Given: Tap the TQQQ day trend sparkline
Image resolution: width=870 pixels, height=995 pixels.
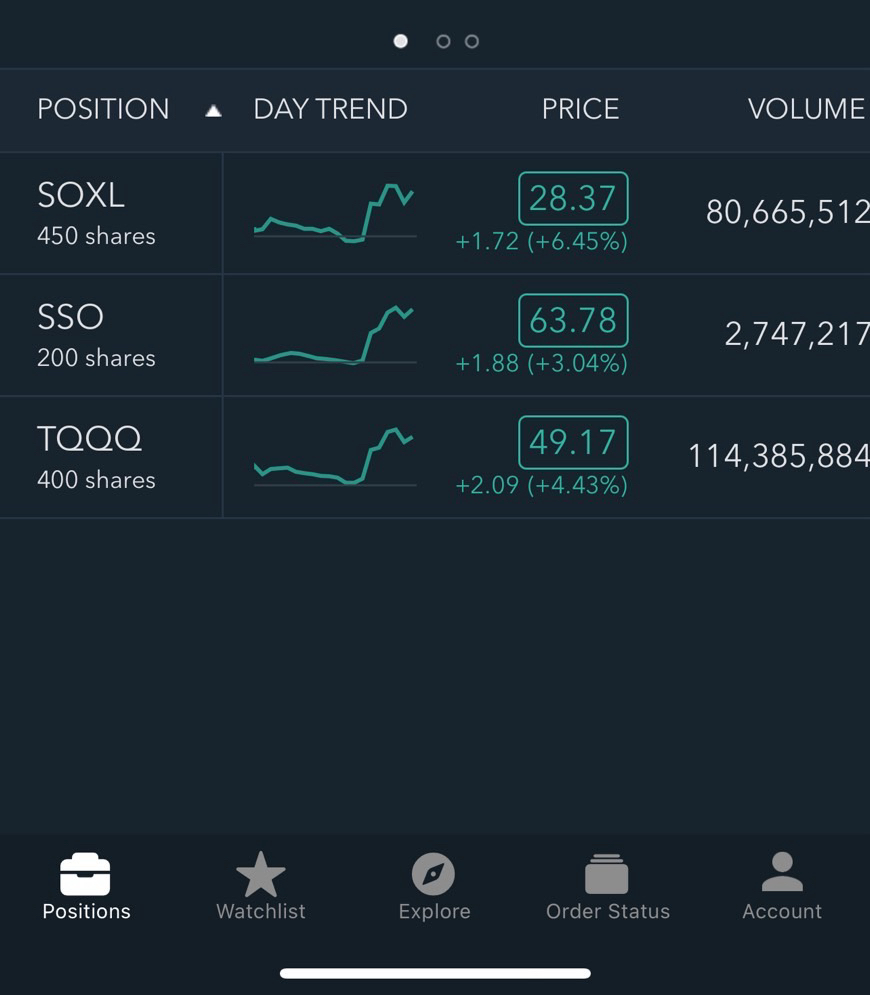Looking at the screenshot, I should pos(334,457).
